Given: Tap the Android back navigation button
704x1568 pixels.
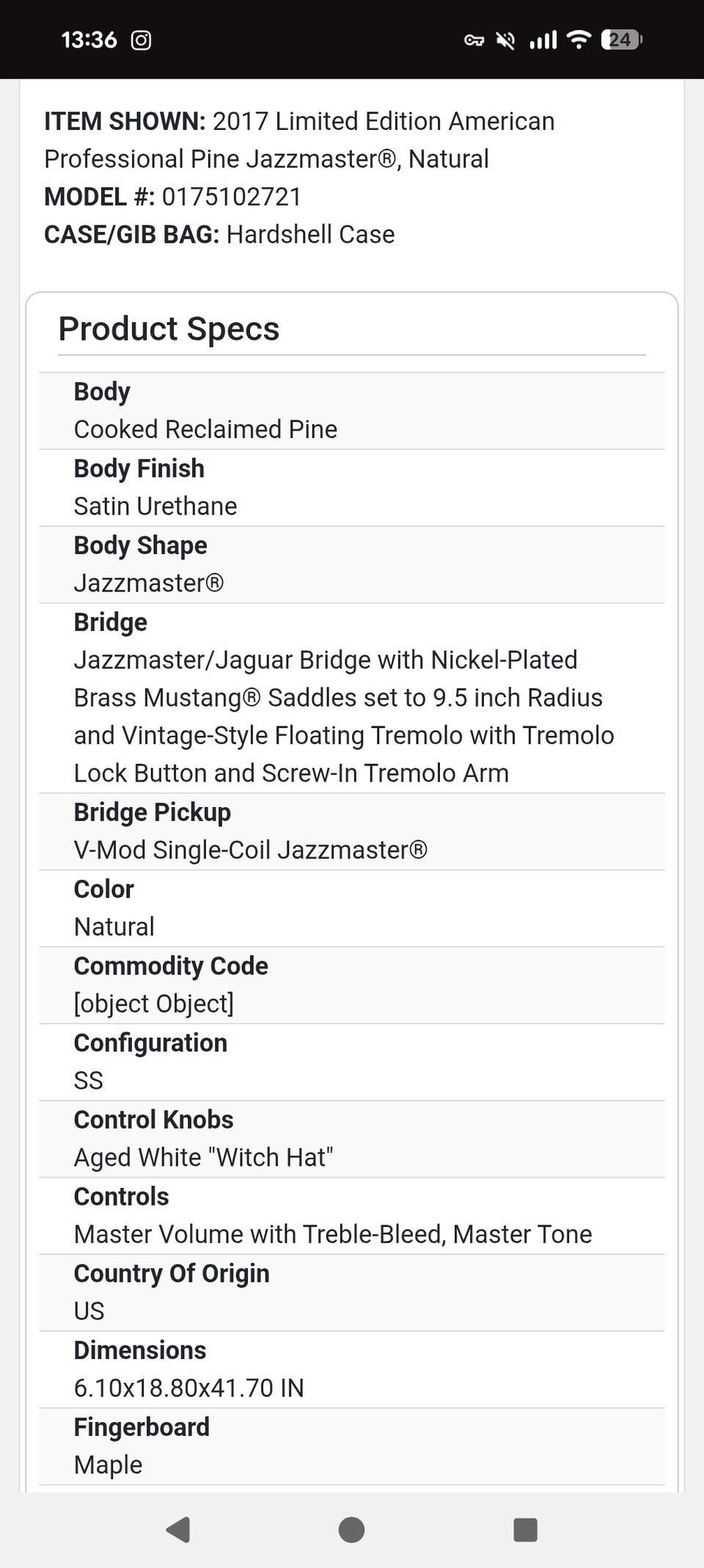Looking at the screenshot, I should point(178,1530).
